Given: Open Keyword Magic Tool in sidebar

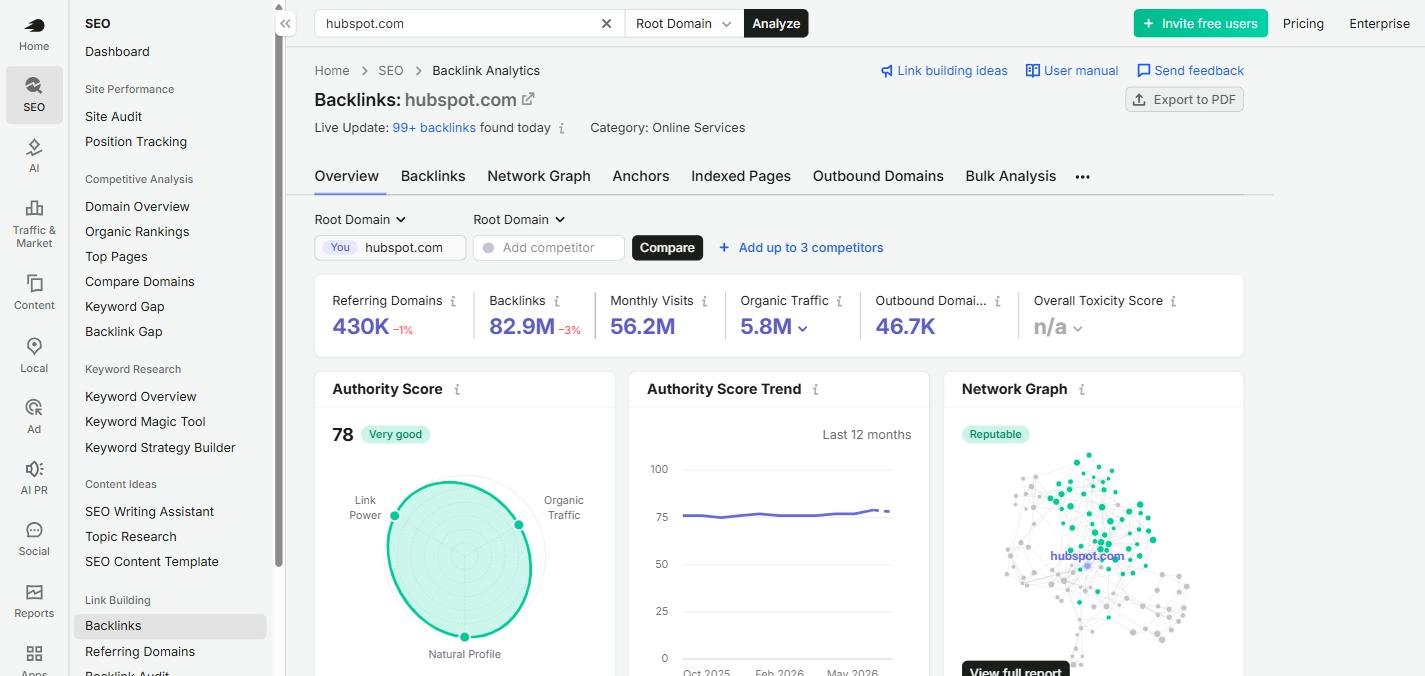Looking at the screenshot, I should tap(145, 421).
